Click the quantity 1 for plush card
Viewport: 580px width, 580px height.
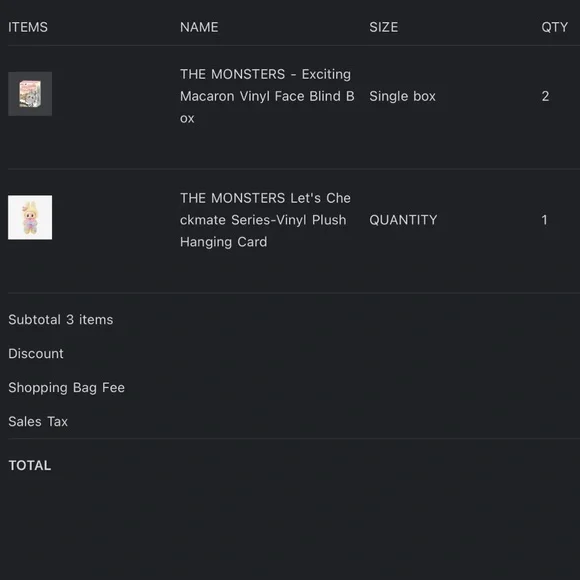point(544,220)
